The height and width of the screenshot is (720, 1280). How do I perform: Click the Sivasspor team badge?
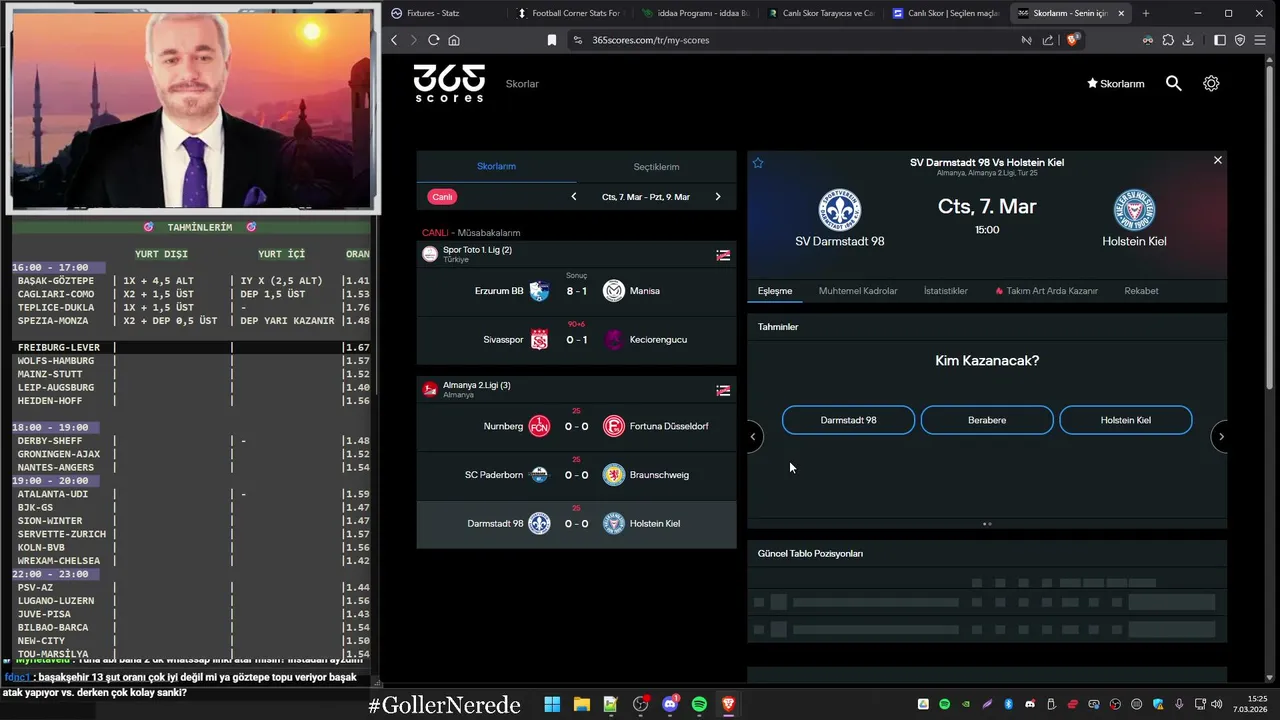point(540,340)
